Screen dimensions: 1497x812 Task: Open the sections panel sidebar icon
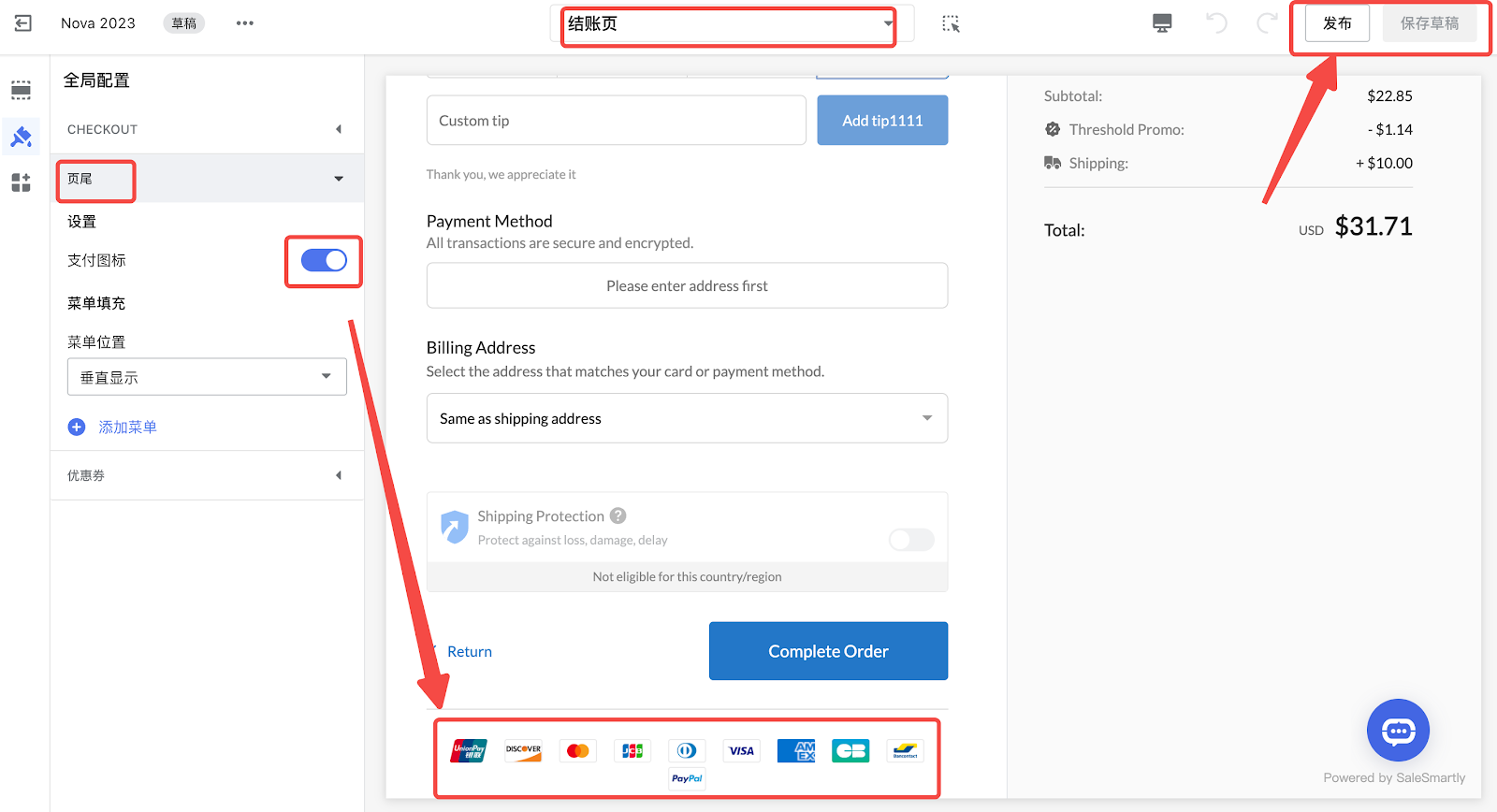tap(21, 90)
